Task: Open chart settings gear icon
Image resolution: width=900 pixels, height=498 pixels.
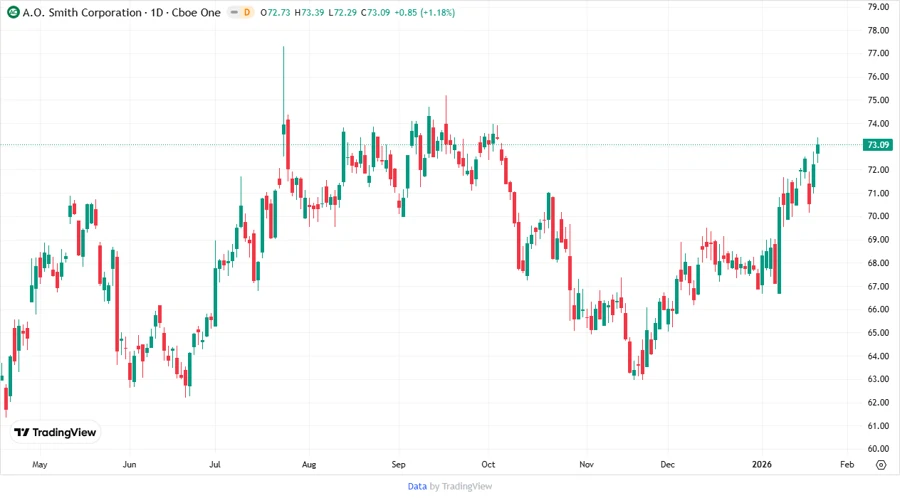Action: click(x=880, y=464)
